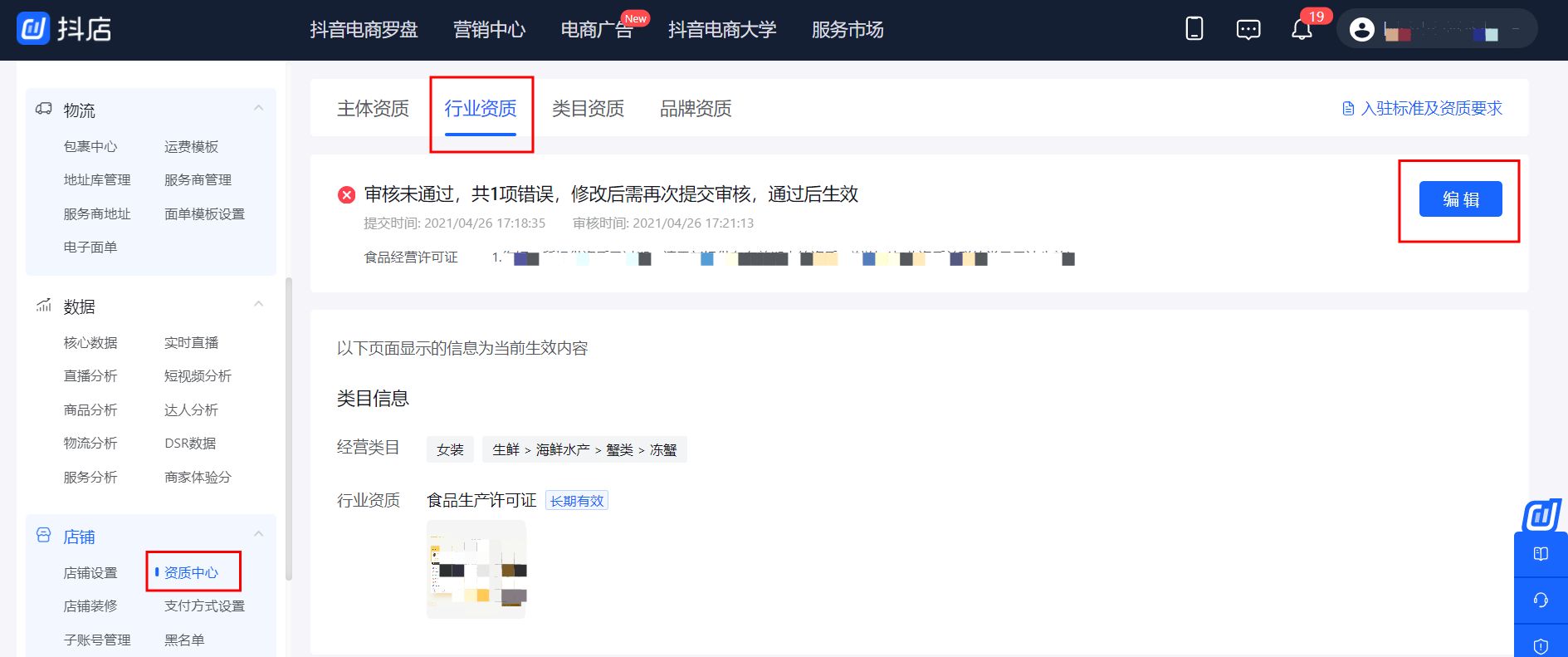Screen dimensions: 1568x657
Task: Open 电商广告 in top navigation
Action: tap(597, 30)
